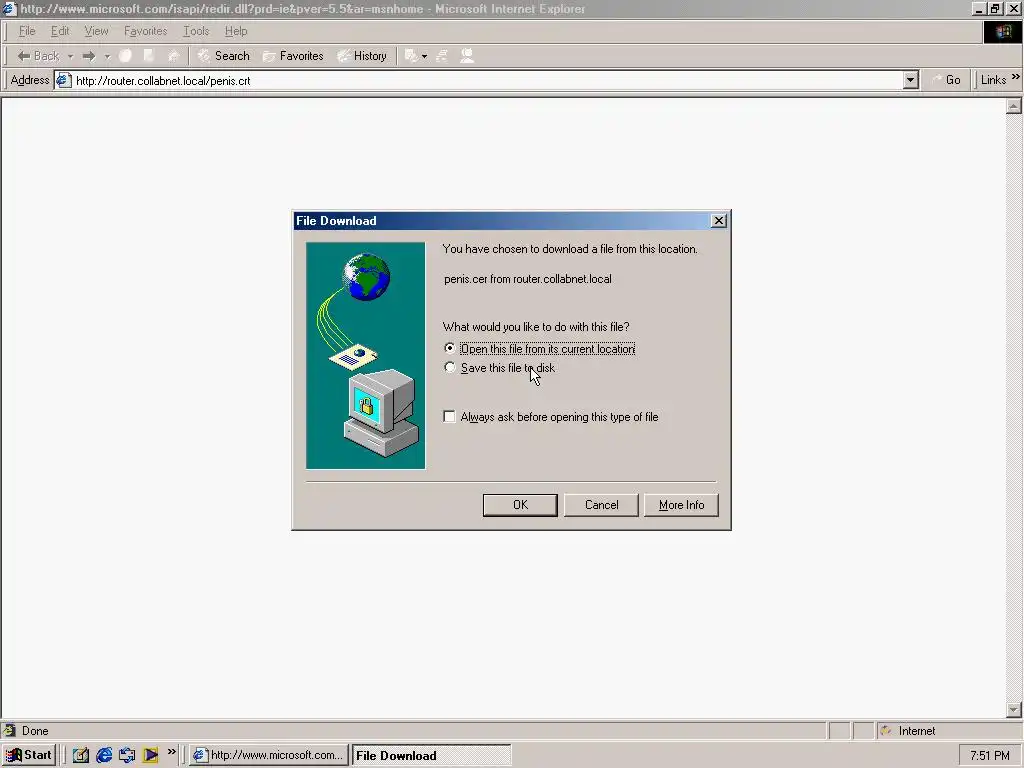Open the History pane from toolbar

pos(362,56)
